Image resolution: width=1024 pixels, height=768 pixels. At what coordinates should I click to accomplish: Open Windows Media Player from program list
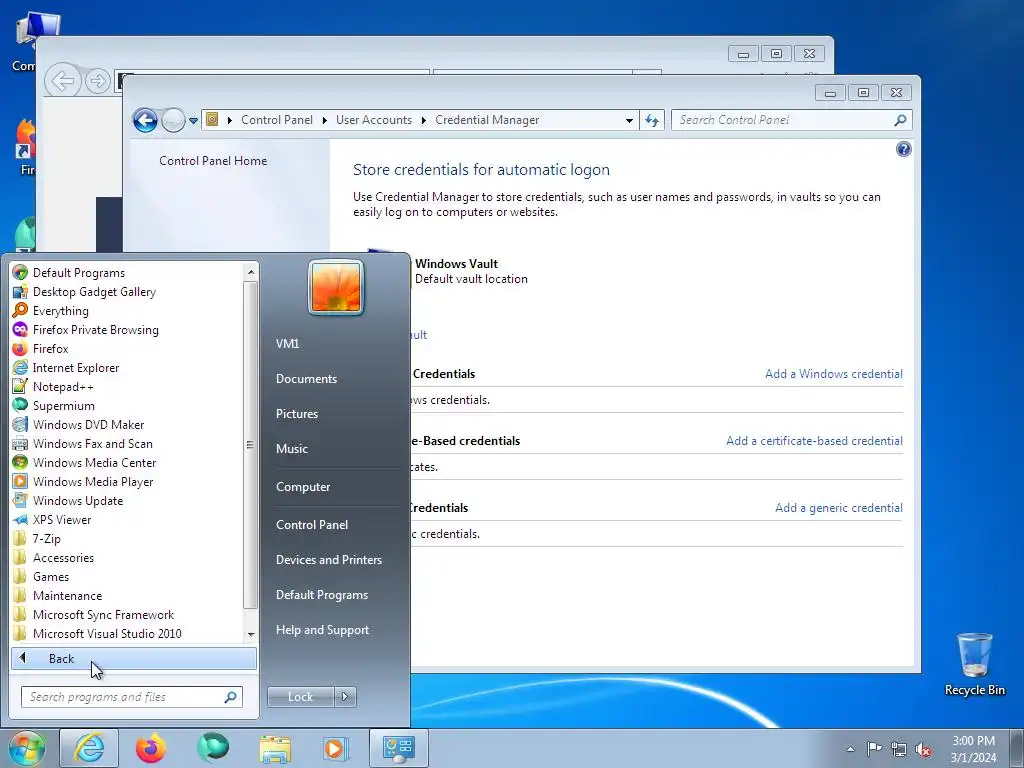coord(93,481)
